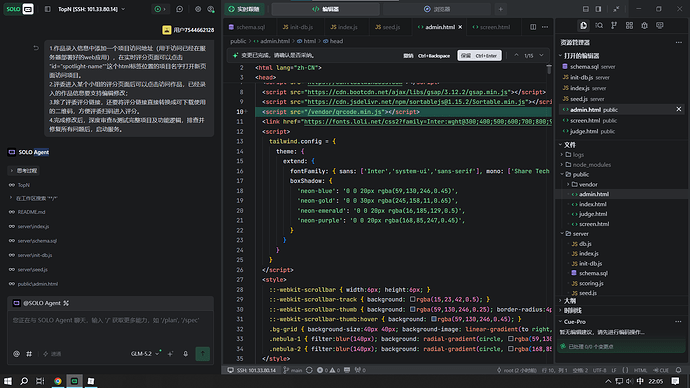
Task: Toggle SOLO mode switch at top left
Action: [19, 9]
